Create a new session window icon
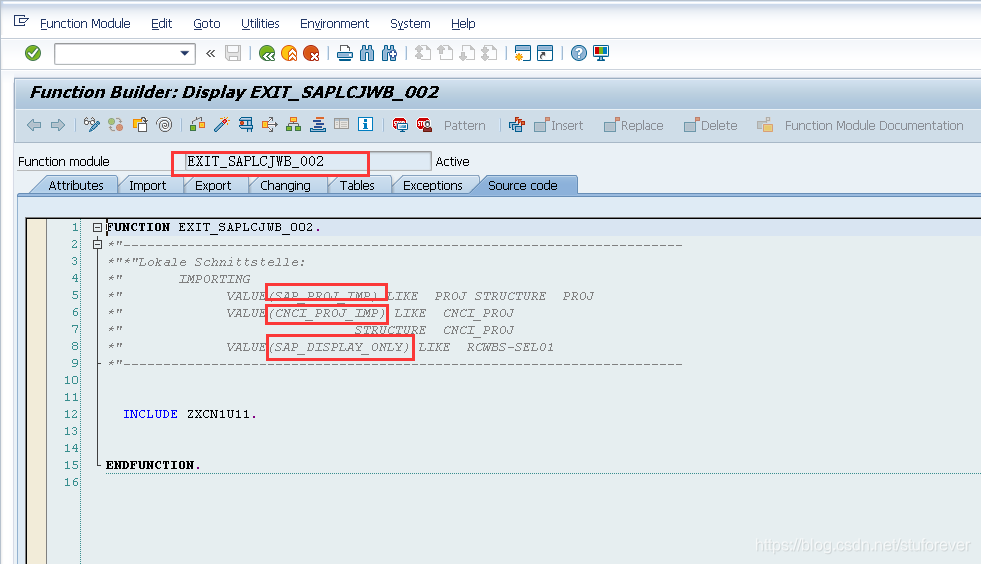 click(522, 53)
